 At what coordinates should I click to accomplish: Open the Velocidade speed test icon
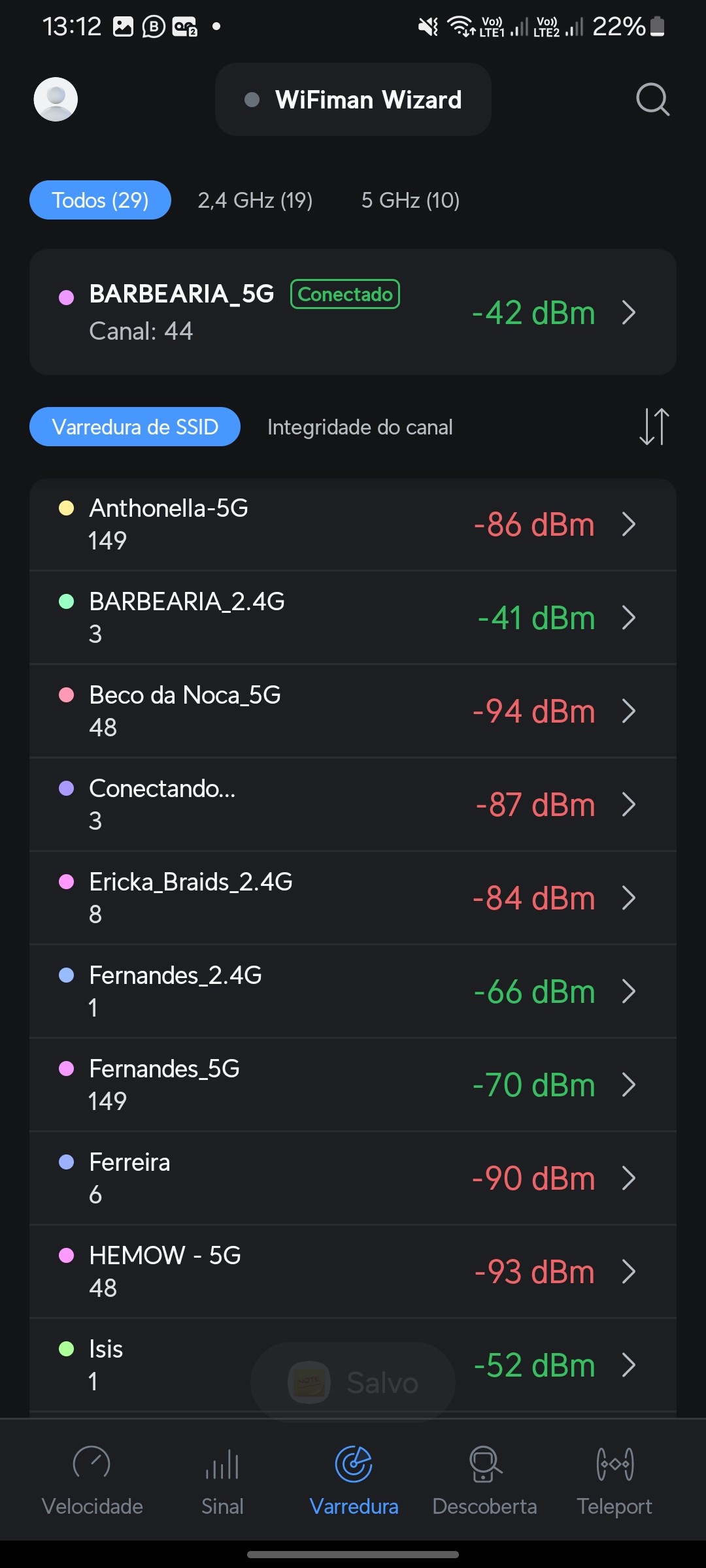[x=92, y=1463]
